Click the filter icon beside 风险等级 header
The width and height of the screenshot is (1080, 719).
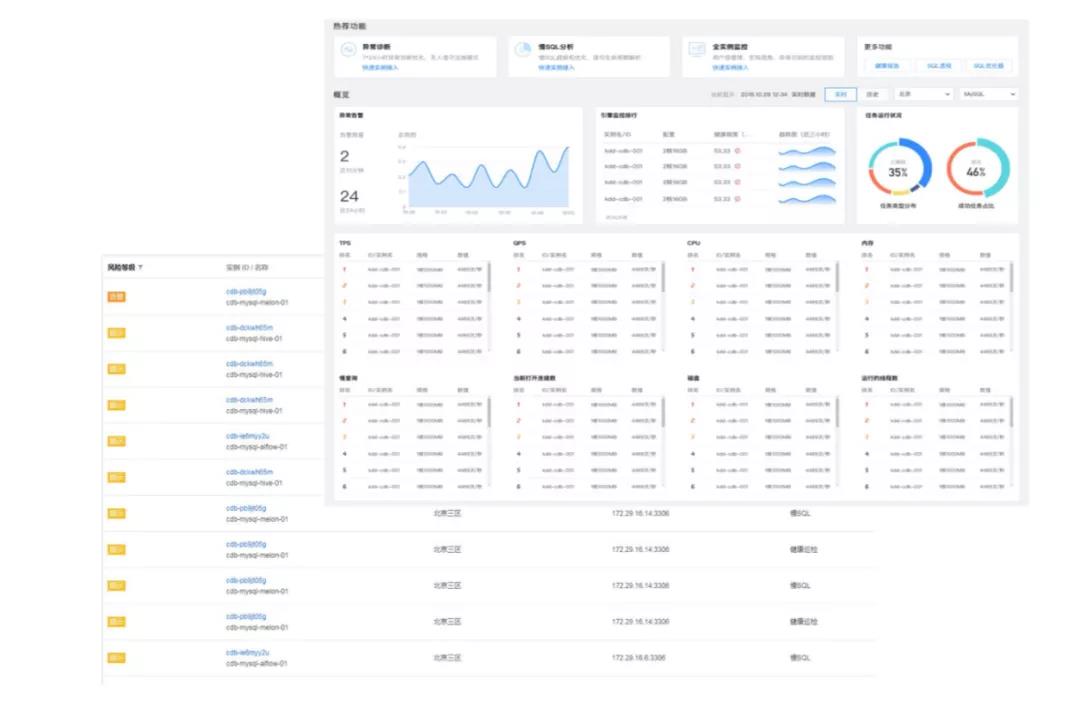tap(141, 267)
